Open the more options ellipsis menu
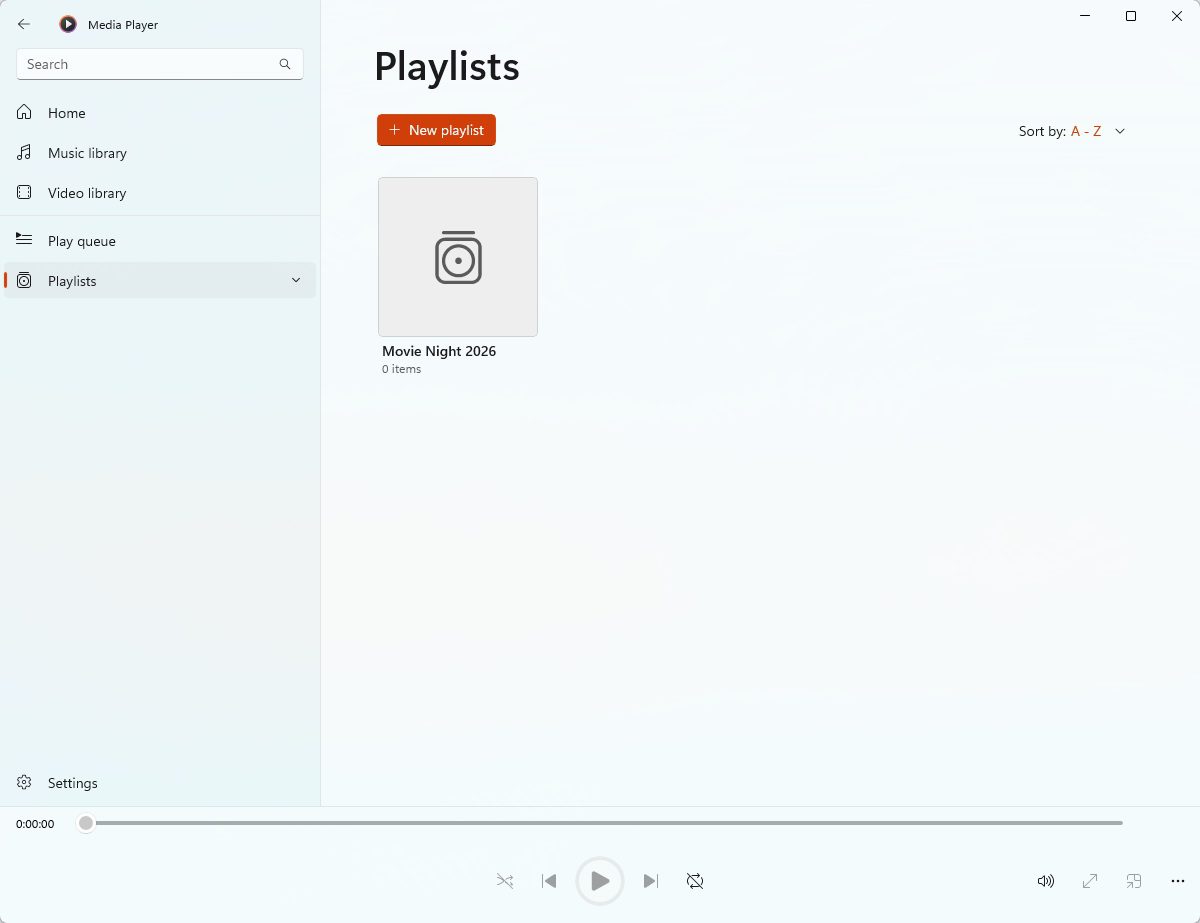This screenshot has width=1200, height=923. coord(1178,881)
